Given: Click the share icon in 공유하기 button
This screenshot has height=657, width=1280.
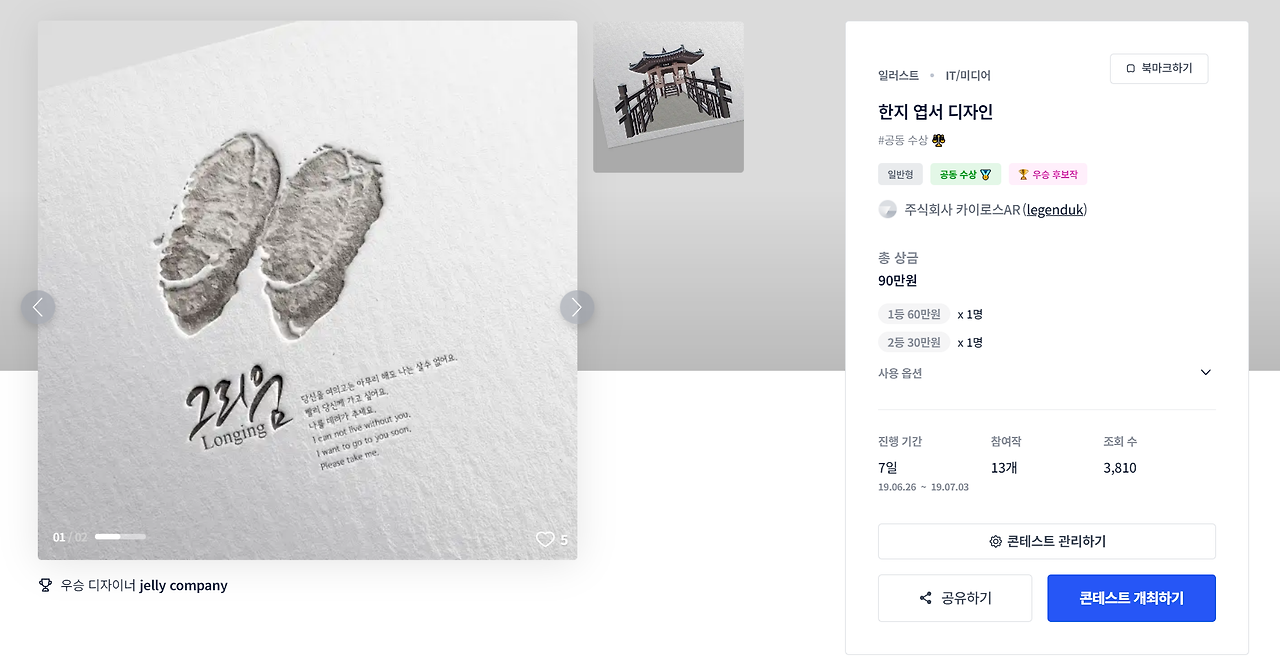Looking at the screenshot, I should coord(925,598).
